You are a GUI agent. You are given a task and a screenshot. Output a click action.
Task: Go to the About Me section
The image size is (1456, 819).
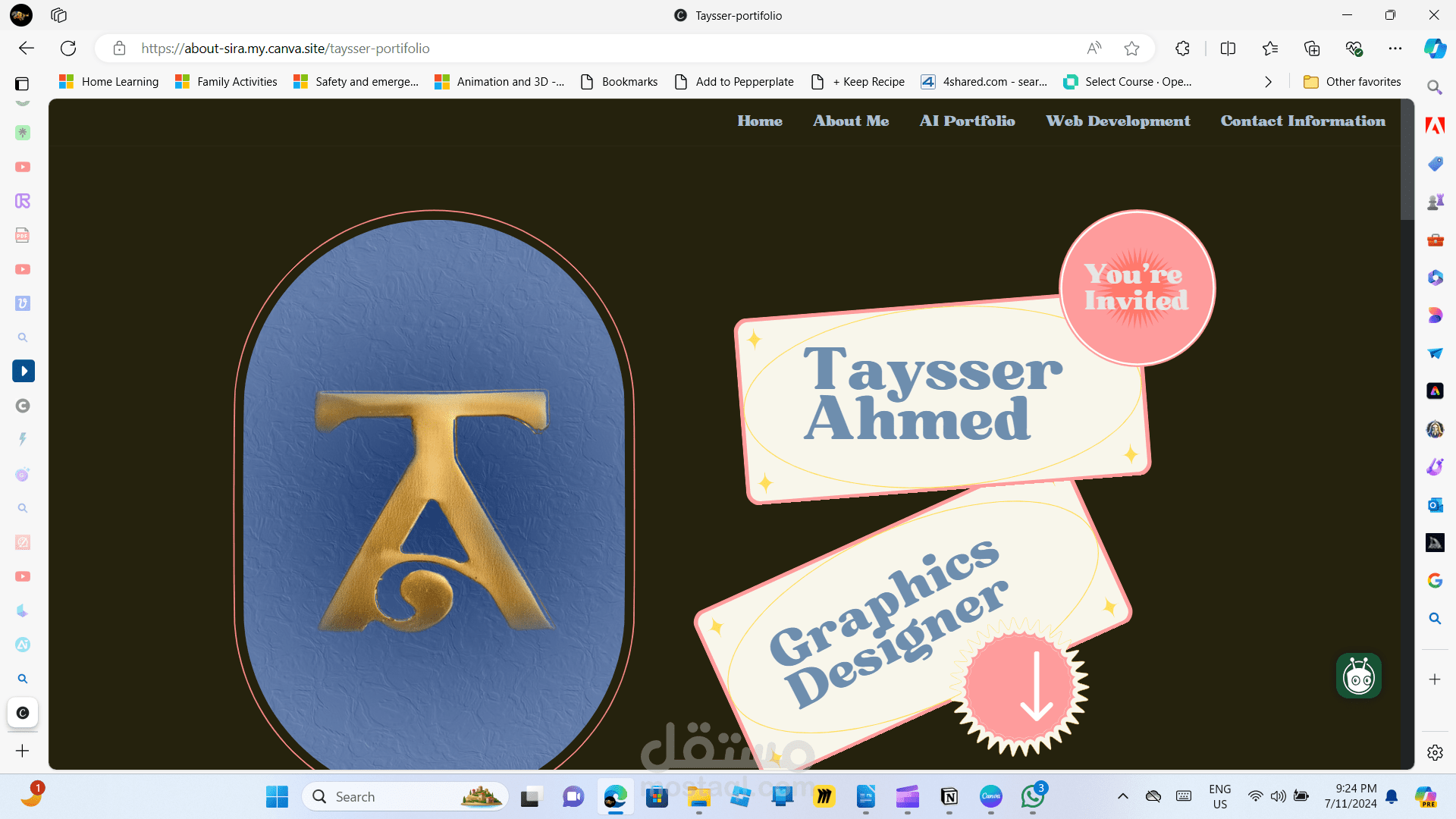[851, 121]
